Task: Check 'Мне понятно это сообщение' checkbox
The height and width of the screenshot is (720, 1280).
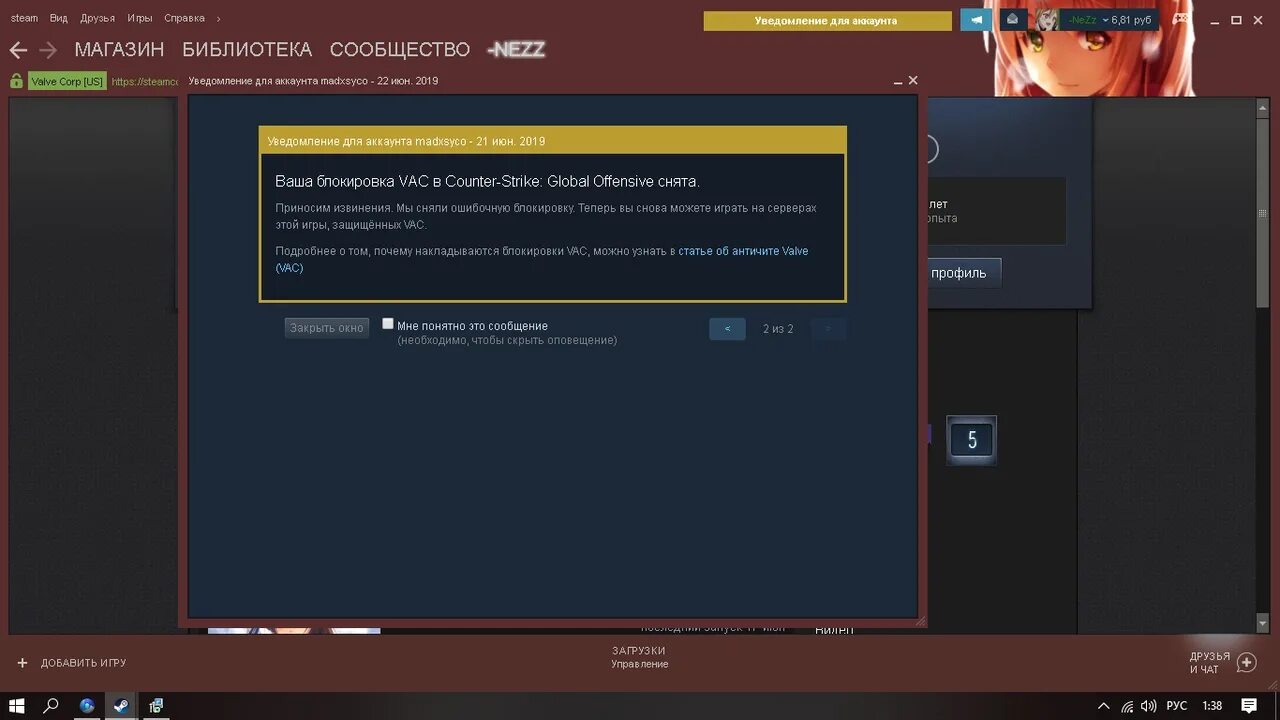Action: point(388,324)
